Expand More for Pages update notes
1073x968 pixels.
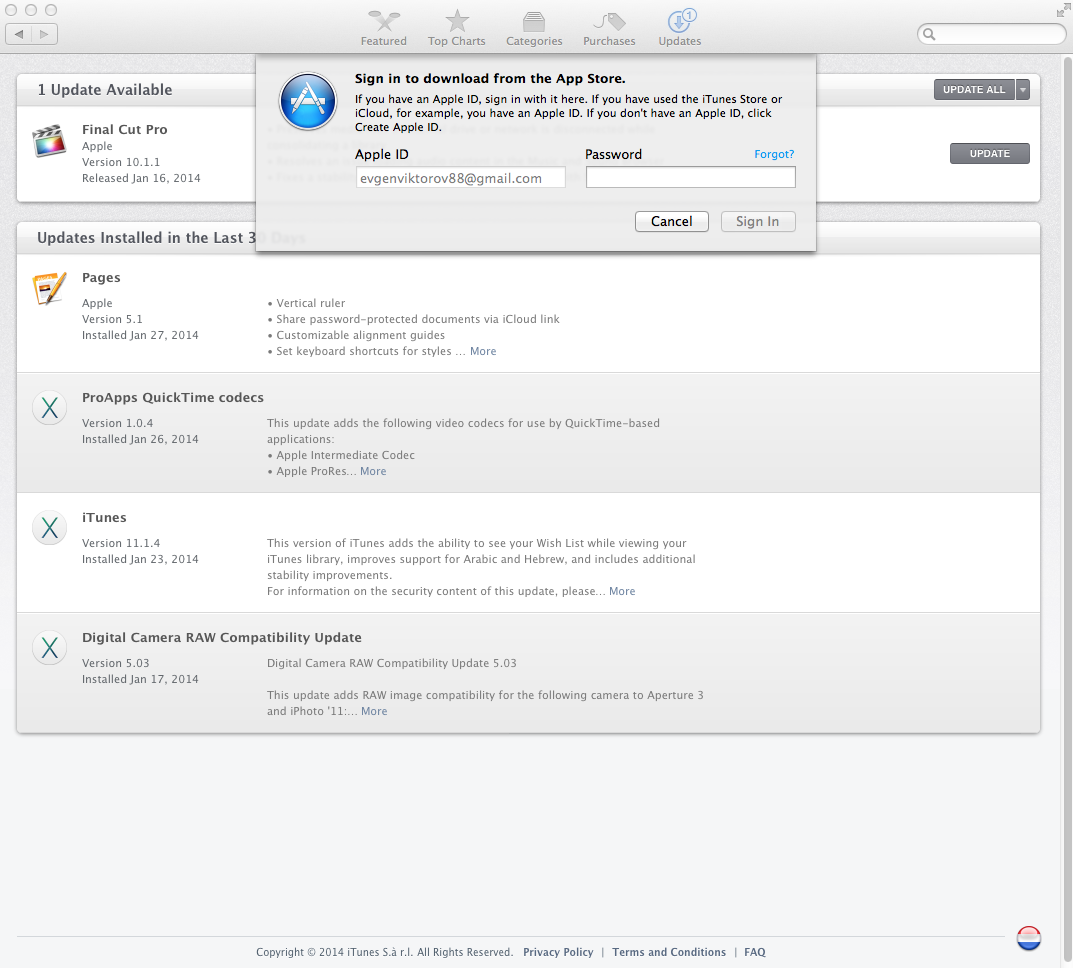point(483,351)
